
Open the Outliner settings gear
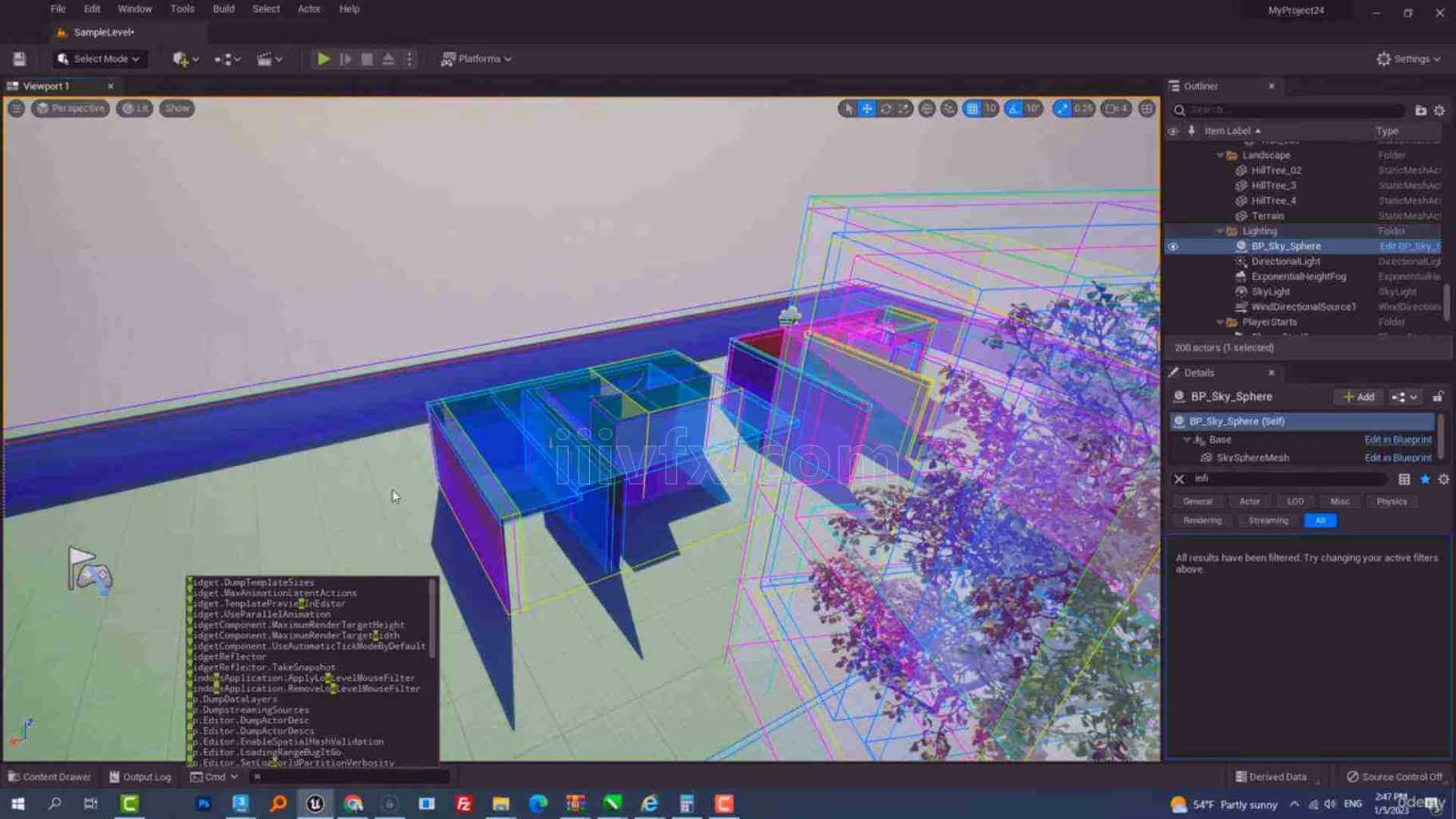(x=1440, y=111)
